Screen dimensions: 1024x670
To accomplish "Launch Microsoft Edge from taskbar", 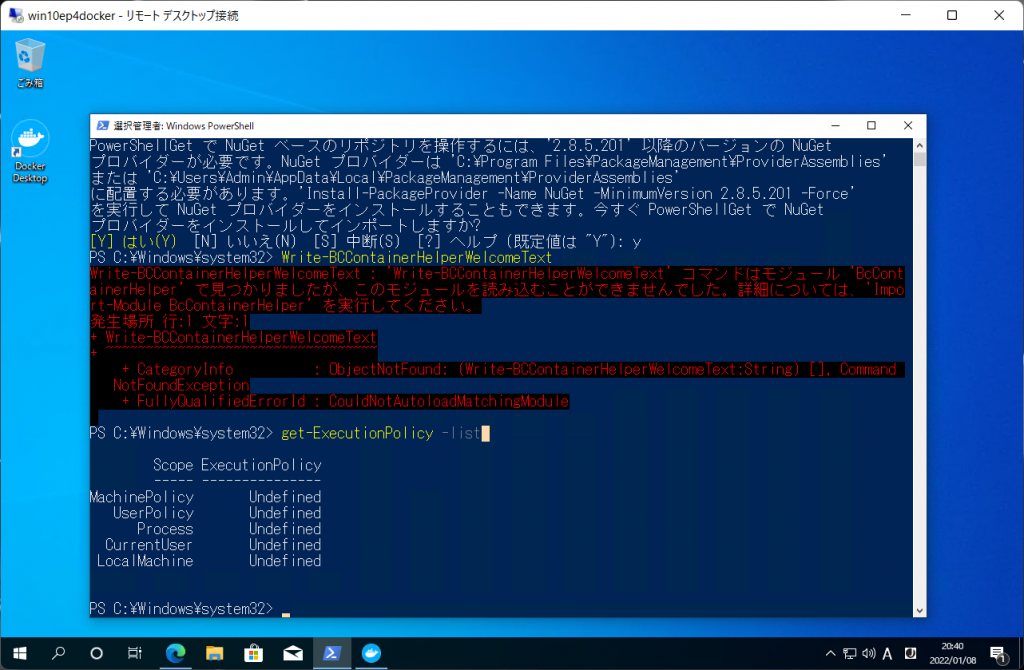I will [175, 653].
